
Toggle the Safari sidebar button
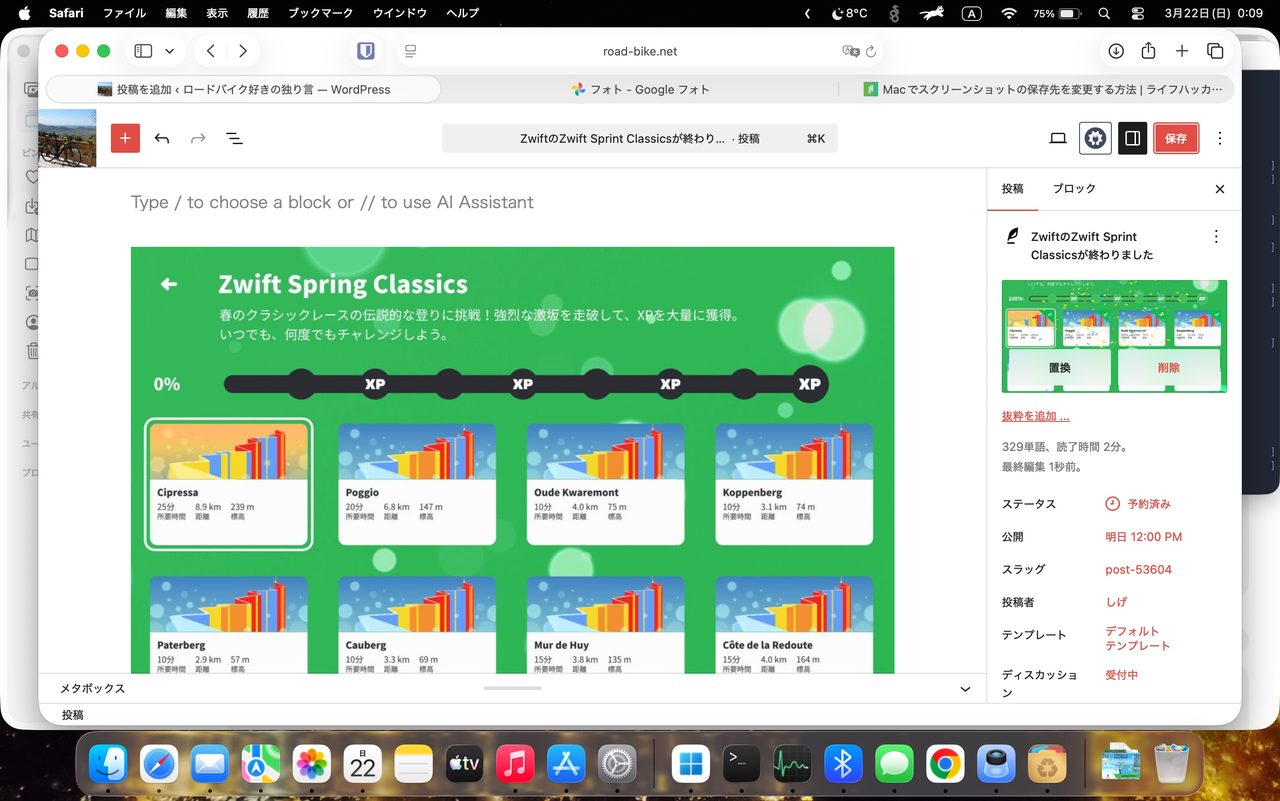pyautogui.click(x=143, y=51)
